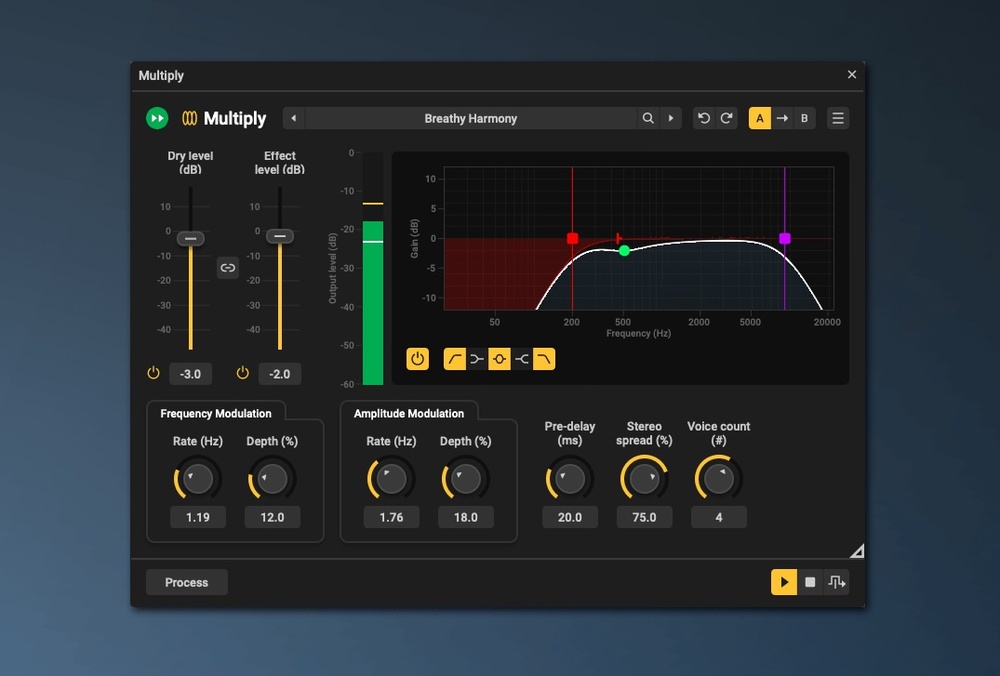Image resolution: width=1000 pixels, height=676 pixels.
Task: Click the Frequency Modulation Rate knob
Action: pos(198,478)
